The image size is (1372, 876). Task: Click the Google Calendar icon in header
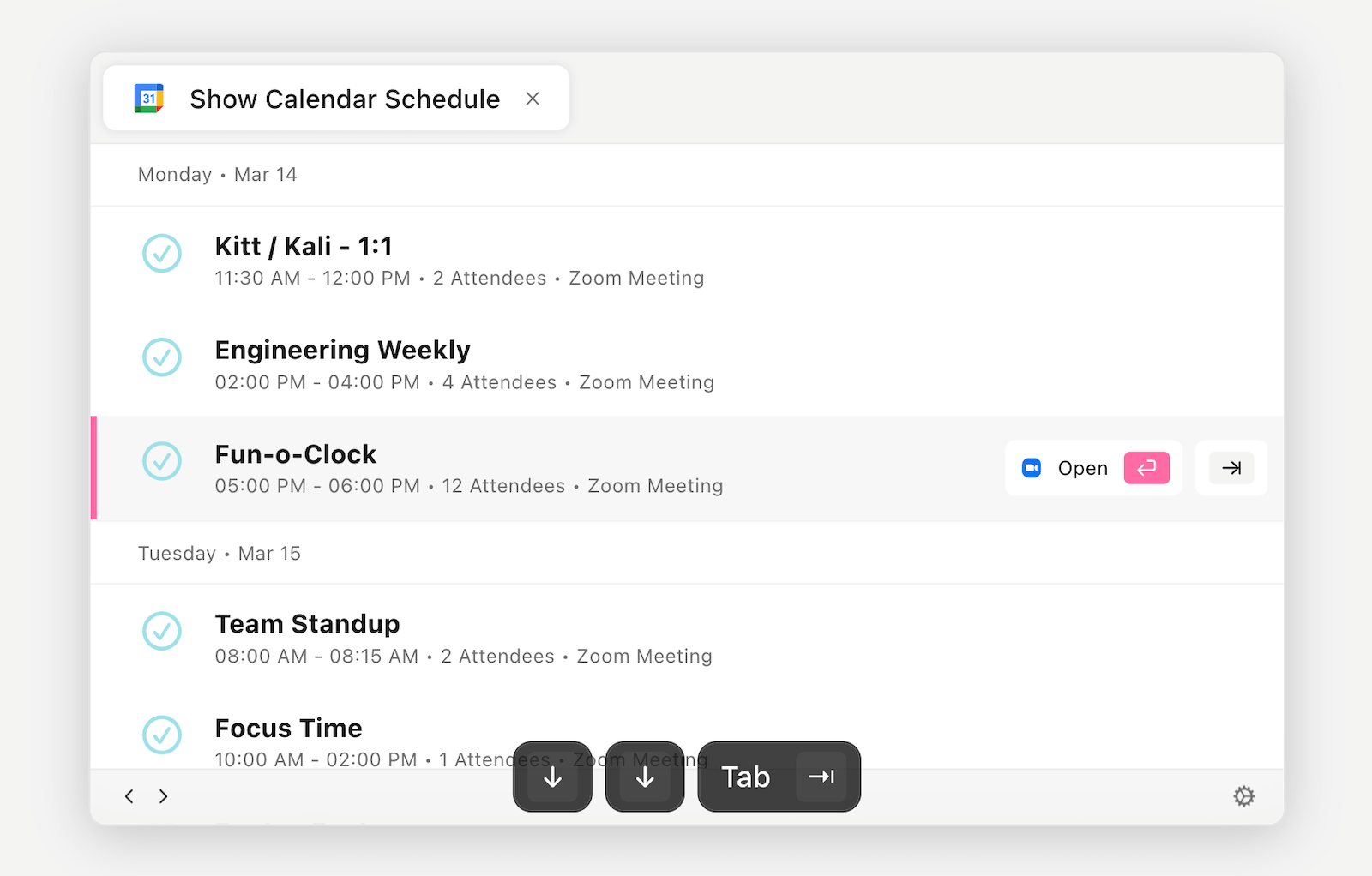click(149, 99)
